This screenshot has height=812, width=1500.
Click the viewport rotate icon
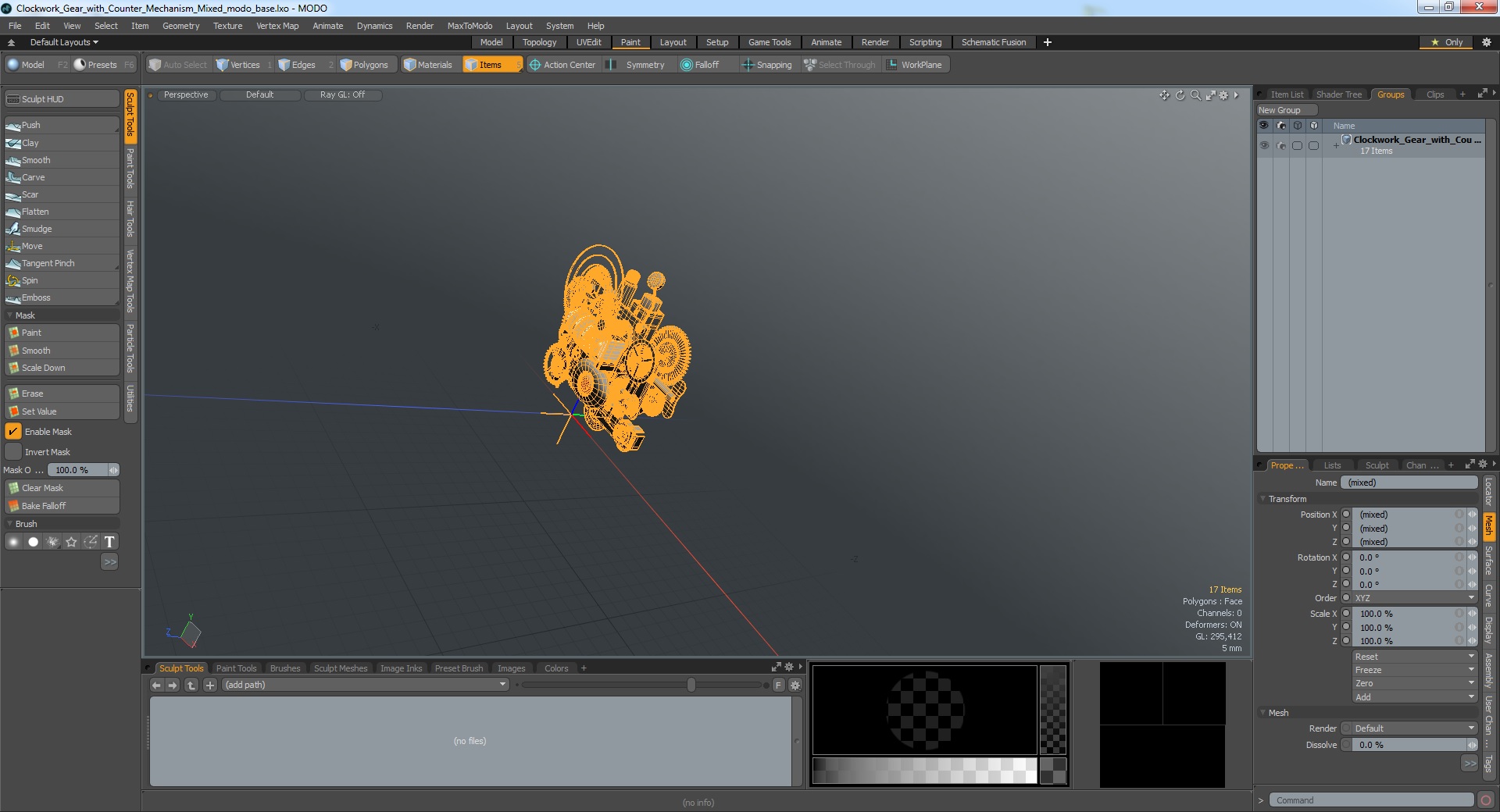[x=1180, y=95]
